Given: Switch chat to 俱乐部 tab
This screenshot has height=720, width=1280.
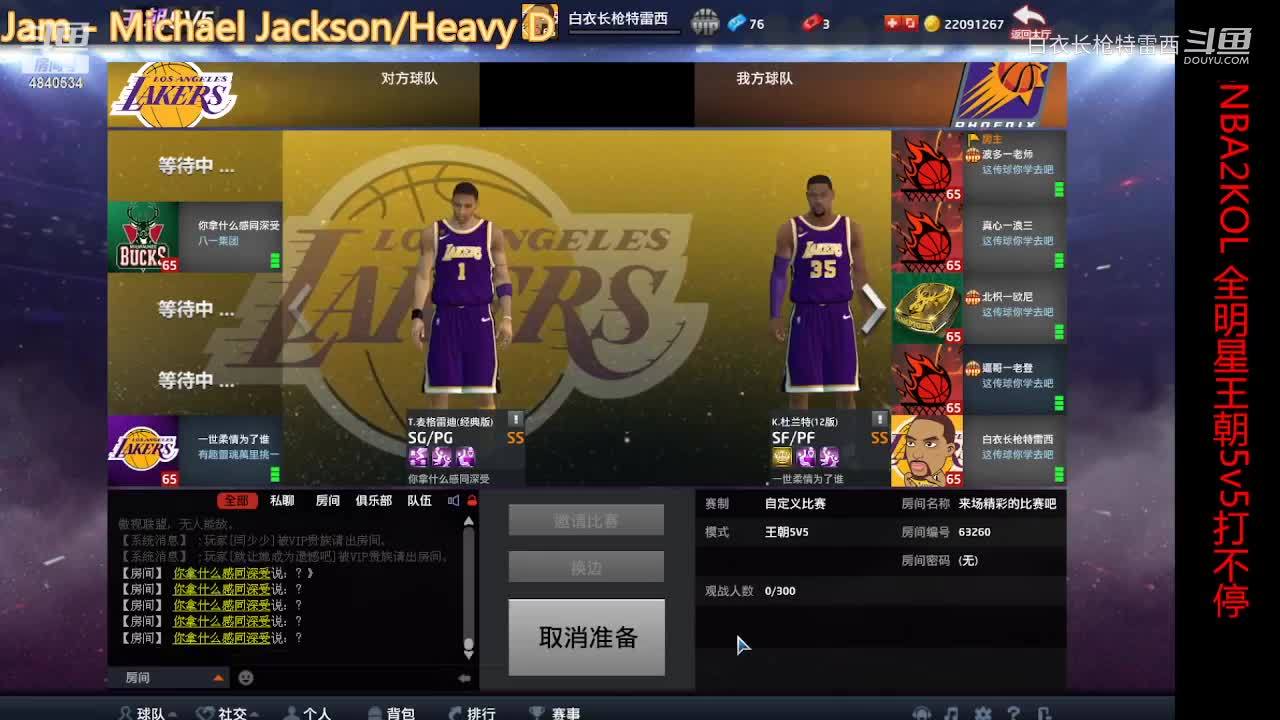Looking at the screenshot, I should tap(374, 501).
